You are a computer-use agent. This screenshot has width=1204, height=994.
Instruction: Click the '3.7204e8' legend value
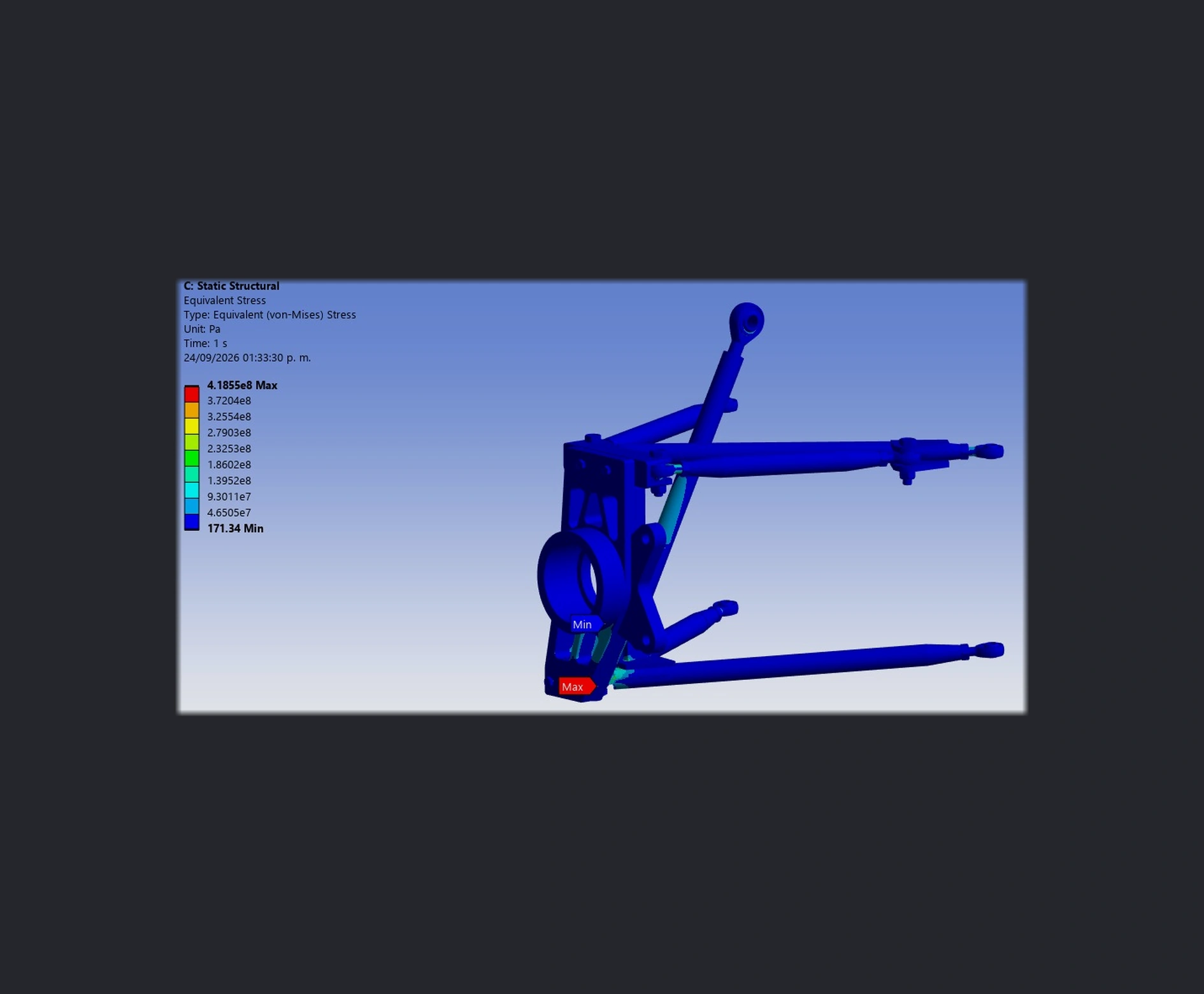coord(229,401)
